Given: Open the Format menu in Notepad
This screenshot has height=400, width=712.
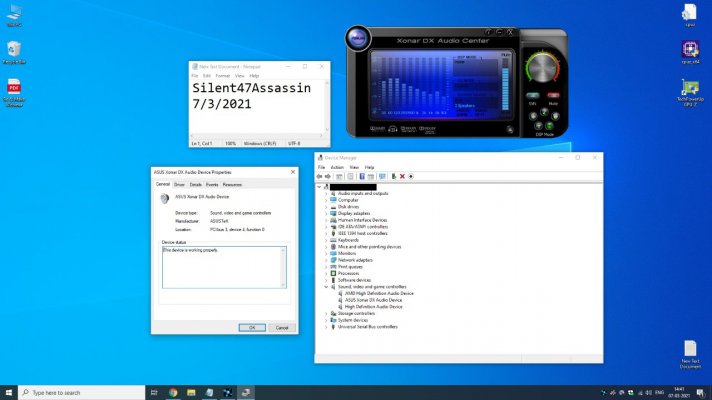Looking at the screenshot, I should (x=222, y=76).
